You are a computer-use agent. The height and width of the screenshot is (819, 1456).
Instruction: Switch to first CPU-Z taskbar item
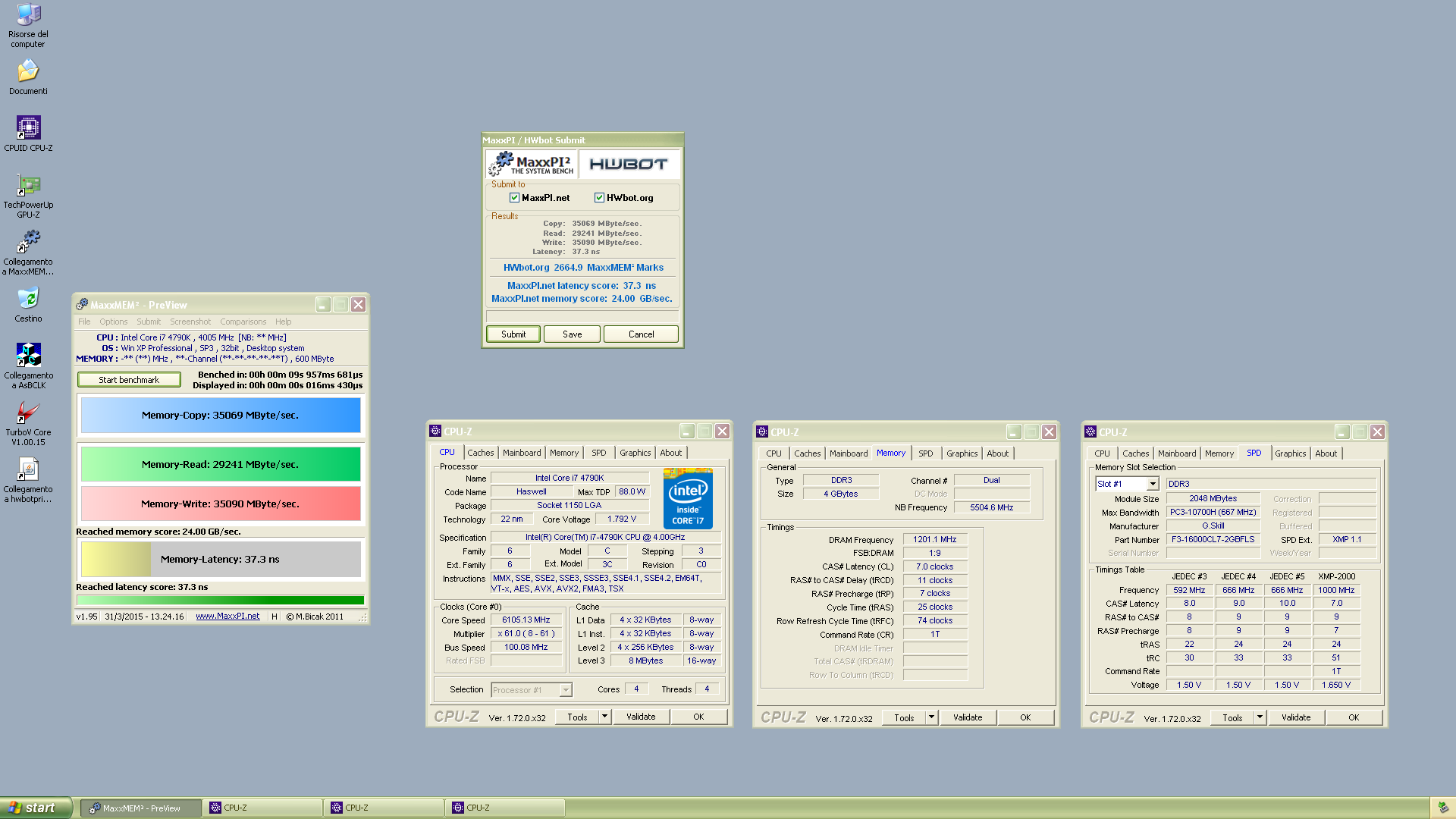click(x=264, y=808)
